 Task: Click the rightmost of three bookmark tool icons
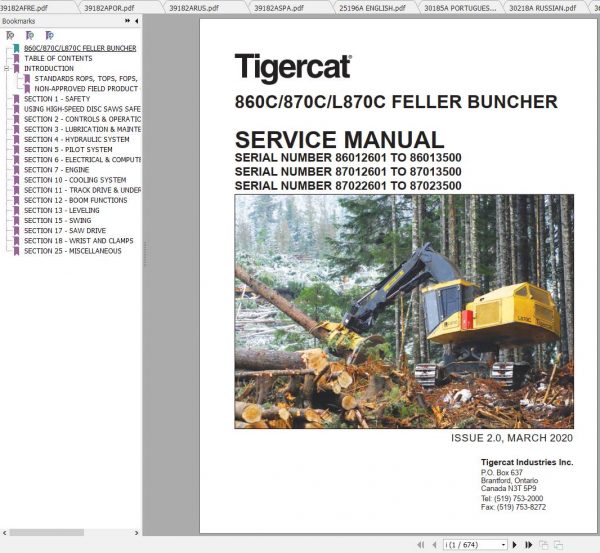tap(49, 36)
